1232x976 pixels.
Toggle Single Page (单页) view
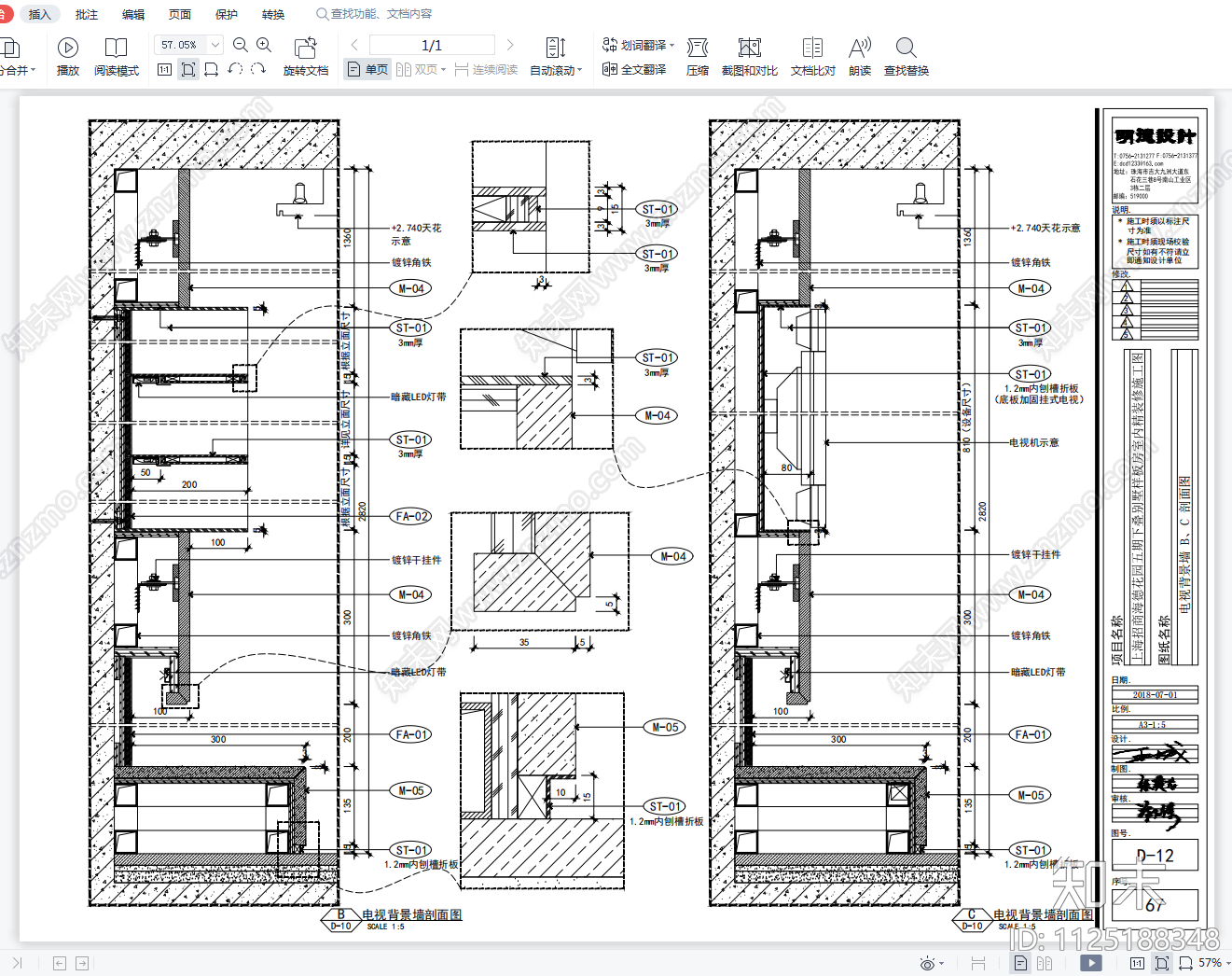pos(367,70)
